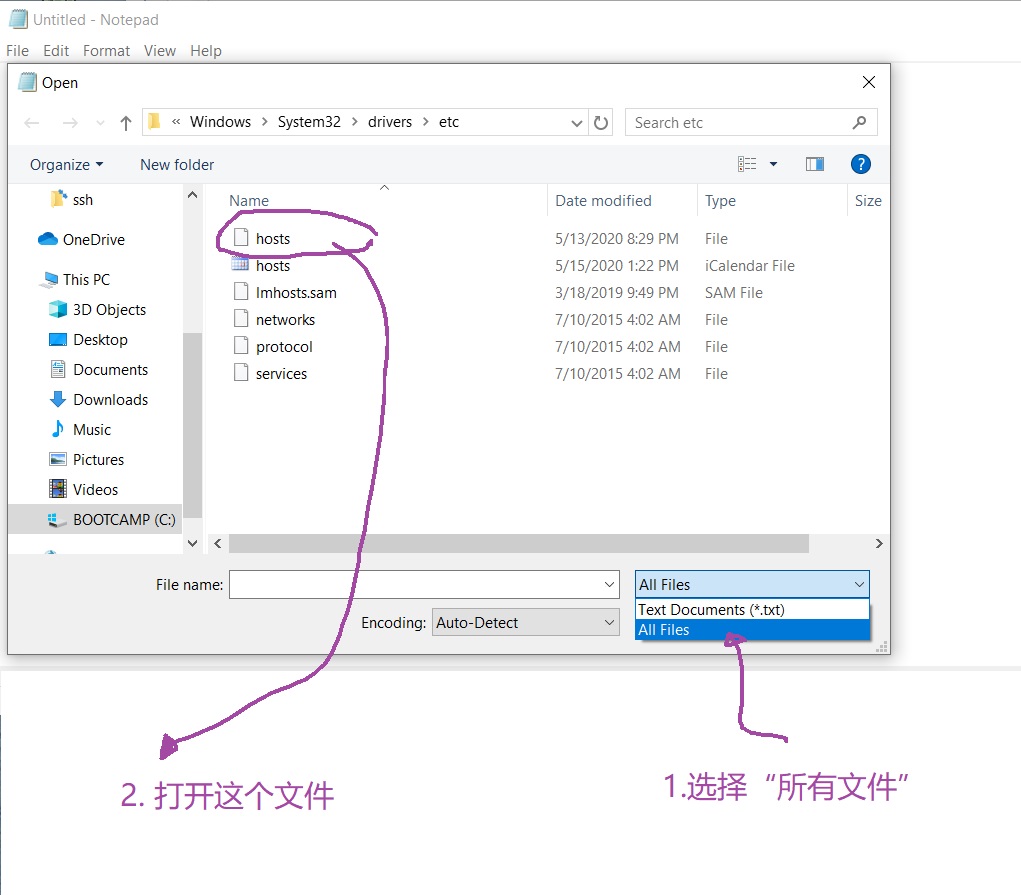Click the New folder button
This screenshot has height=895, width=1021.
pos(177,165)
